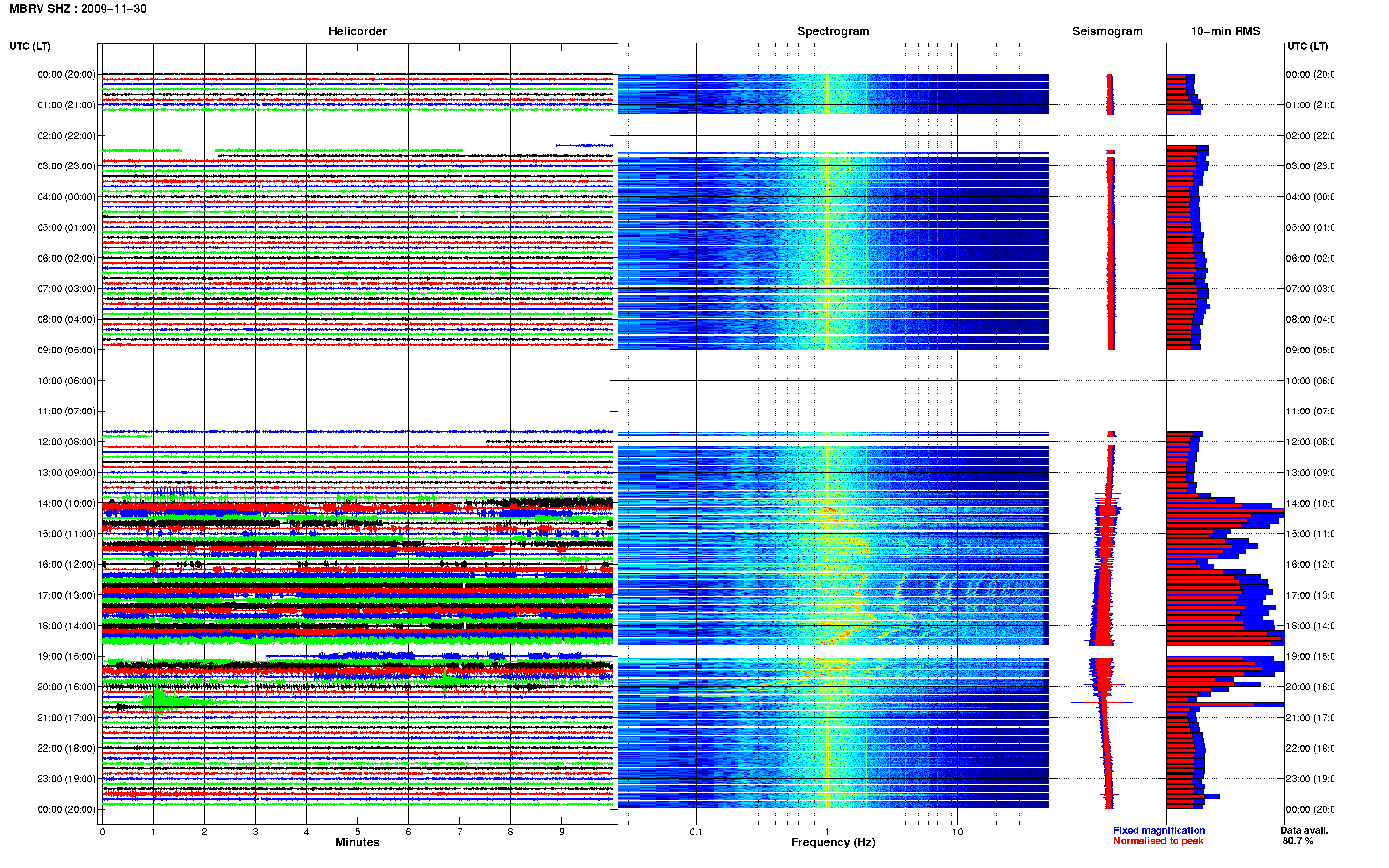Viewport: 1389px width, 868px height.
Task: Click the "18:00 (14:00)" helicorder time label
Action: click(x=66, y=626)
